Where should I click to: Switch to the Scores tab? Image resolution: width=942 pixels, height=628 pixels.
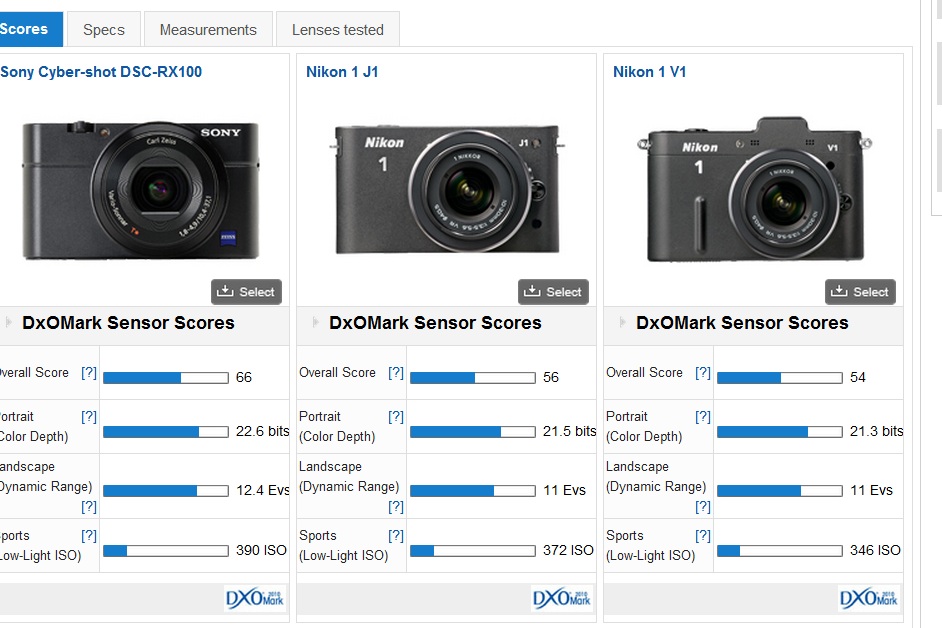point(31,29)
